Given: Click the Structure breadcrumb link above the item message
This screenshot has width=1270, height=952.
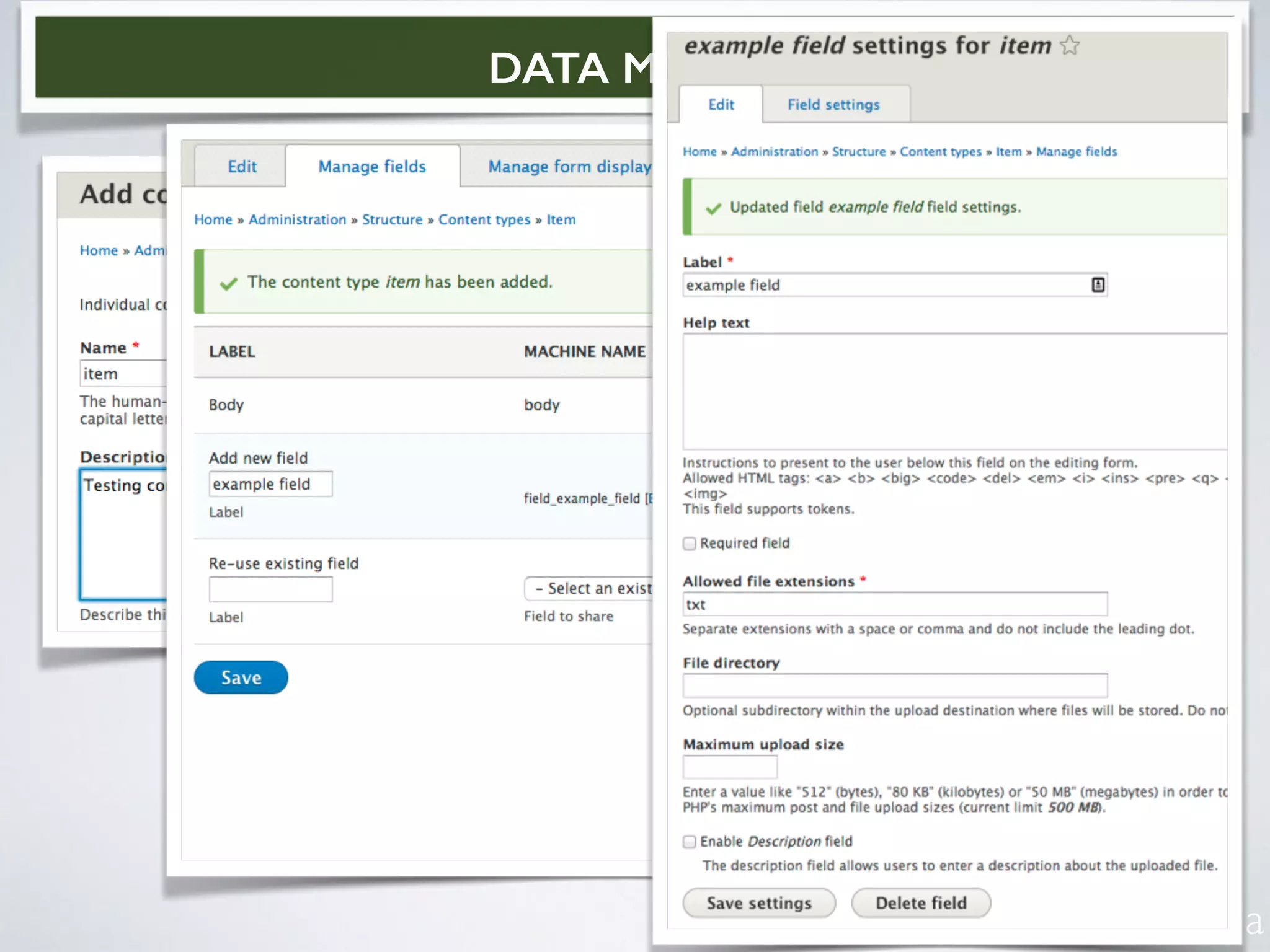Looking at the screenshot, I should (x=392, y=219).
